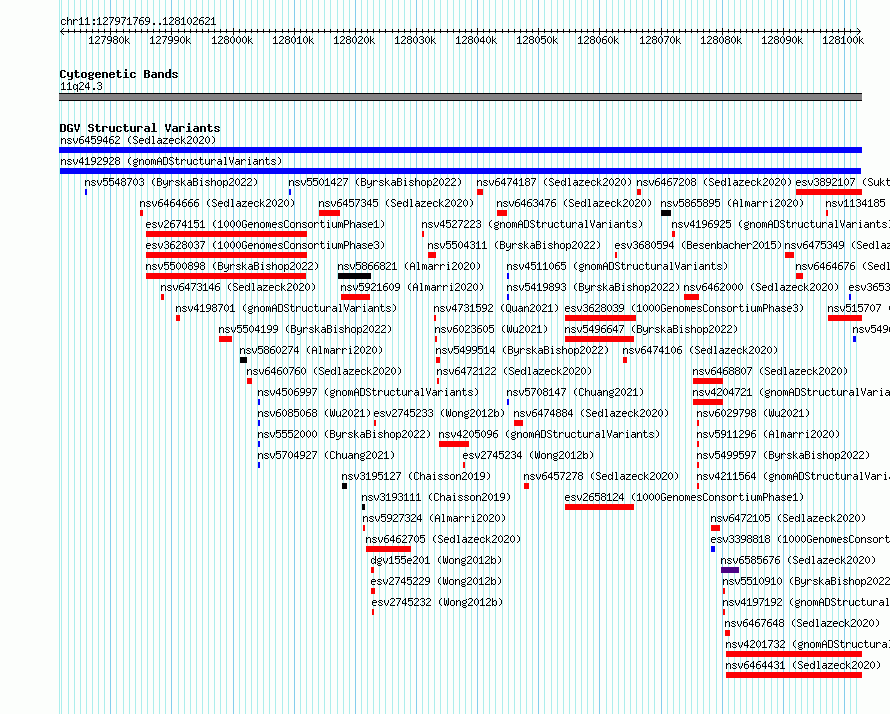Click the nsv5927324 (Almarri2020) label

pos(434,518)
